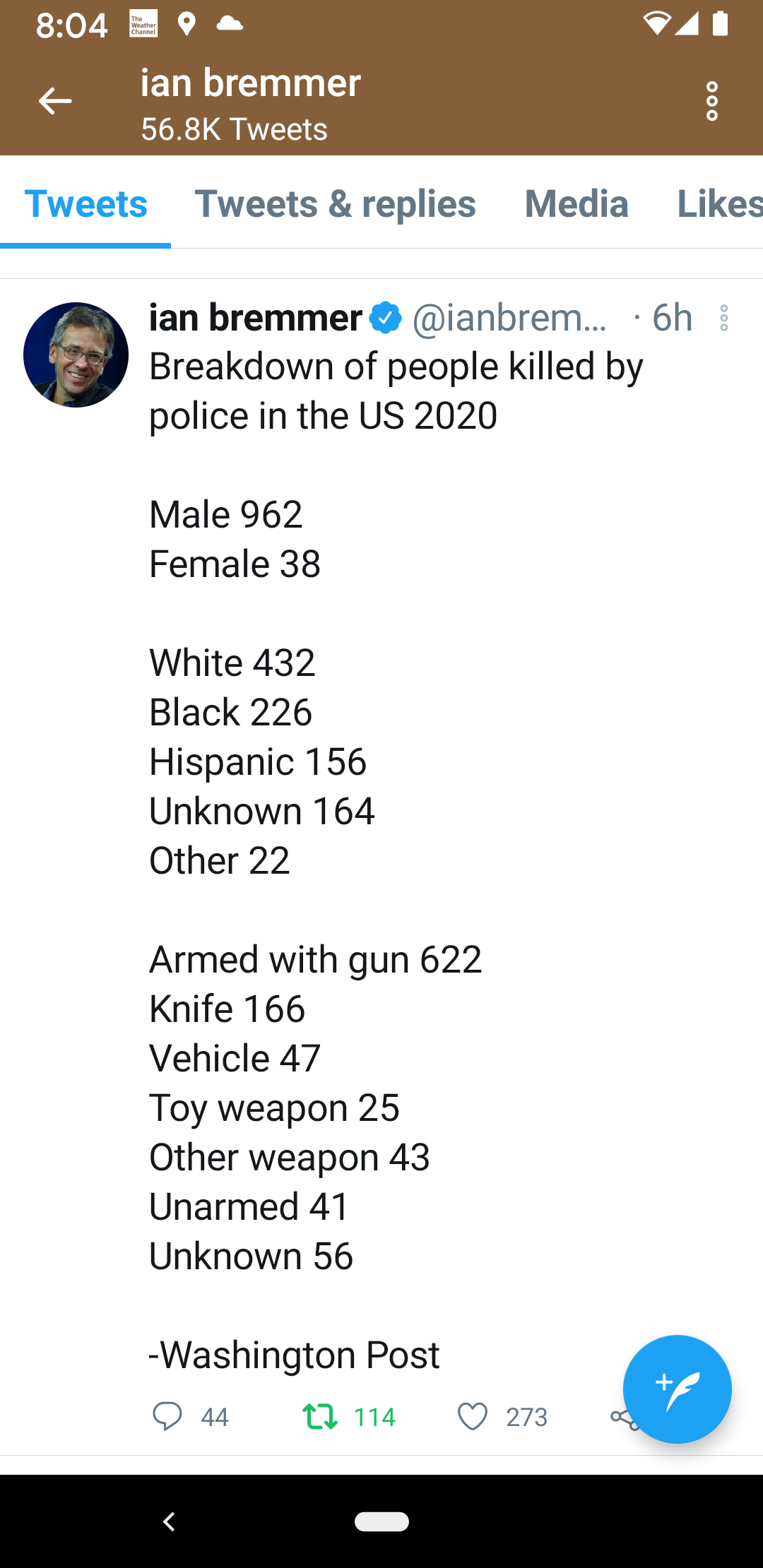Like the tweet with the heart icon

pyautogui.click(x=473, y=1416)
